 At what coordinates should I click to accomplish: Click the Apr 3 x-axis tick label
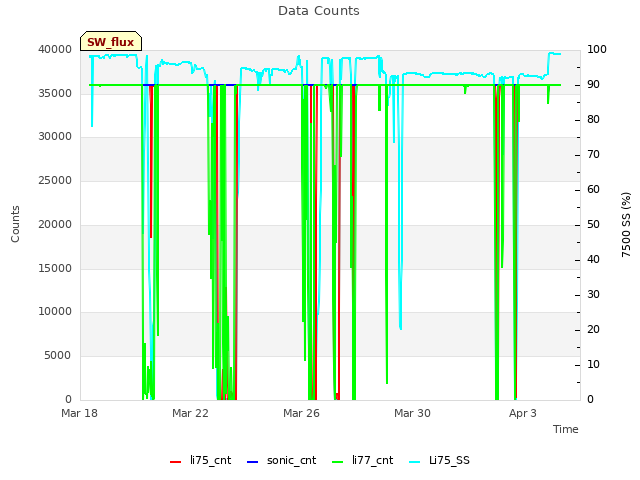coord(523,413)
